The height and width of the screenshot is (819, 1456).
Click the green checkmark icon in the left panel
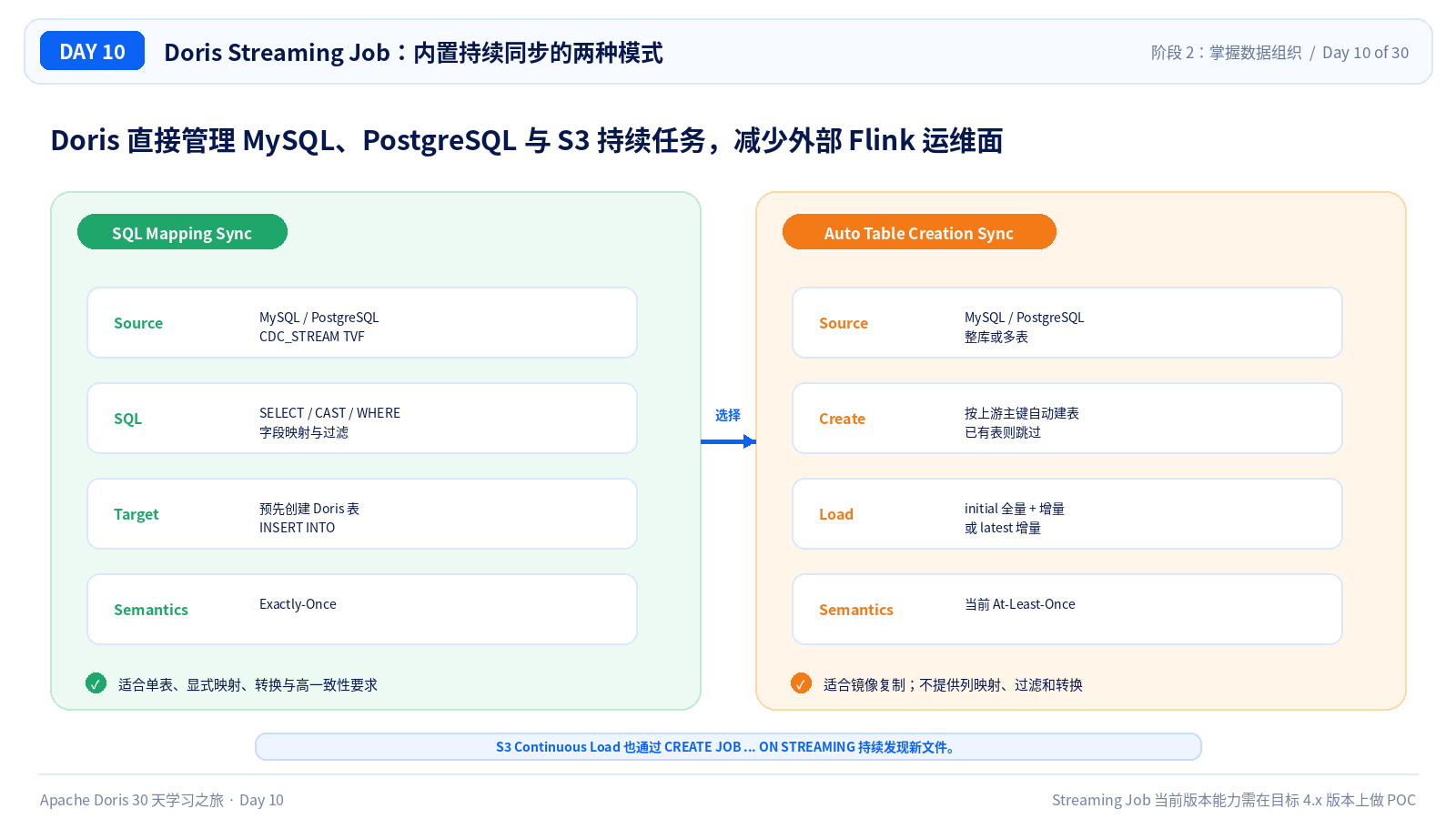[x=96, y=683]
